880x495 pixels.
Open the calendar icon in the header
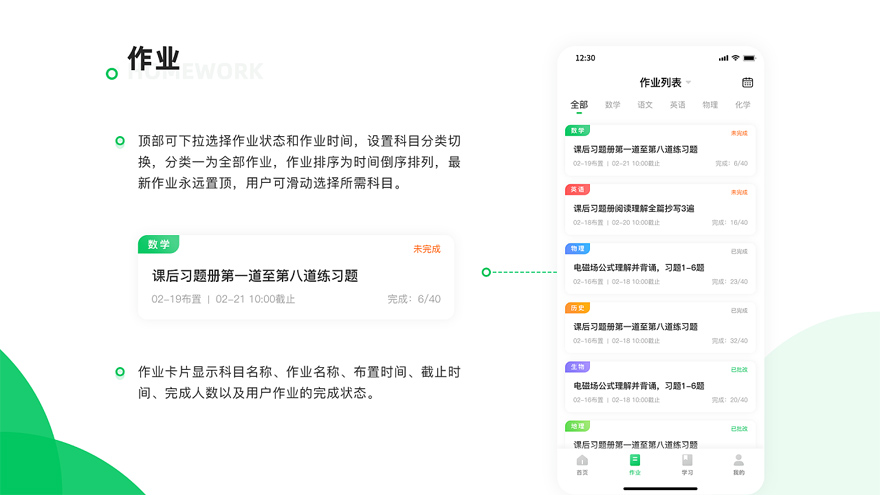tap(747, 83)
